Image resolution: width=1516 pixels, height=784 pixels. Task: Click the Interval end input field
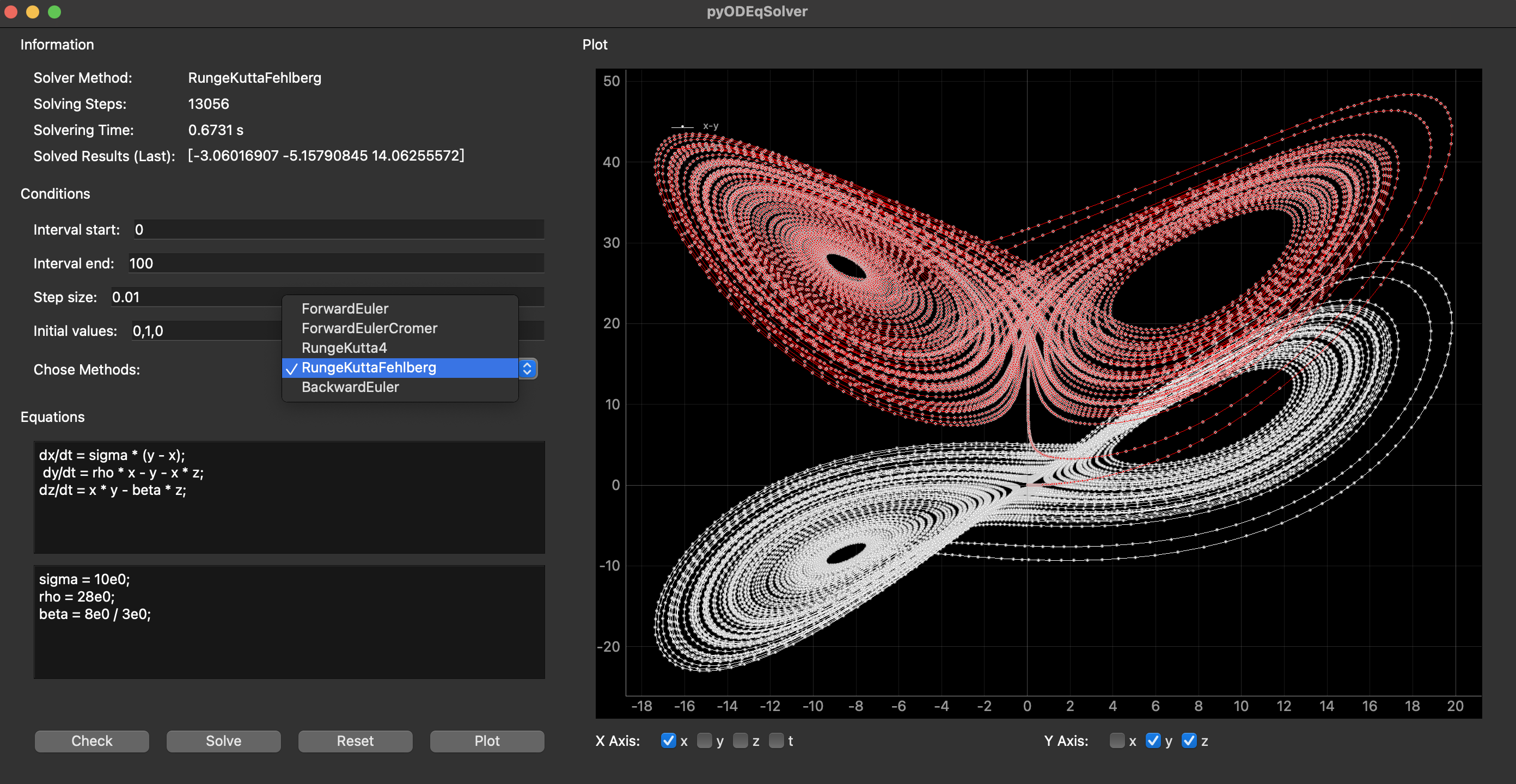pos(335,263)
